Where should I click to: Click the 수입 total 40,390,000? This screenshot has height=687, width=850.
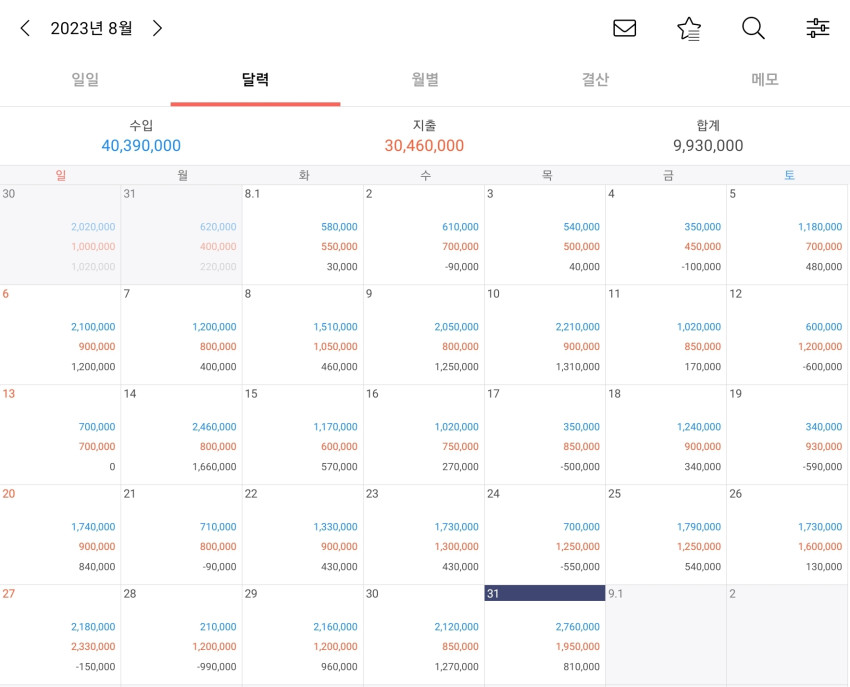[141, 145]
